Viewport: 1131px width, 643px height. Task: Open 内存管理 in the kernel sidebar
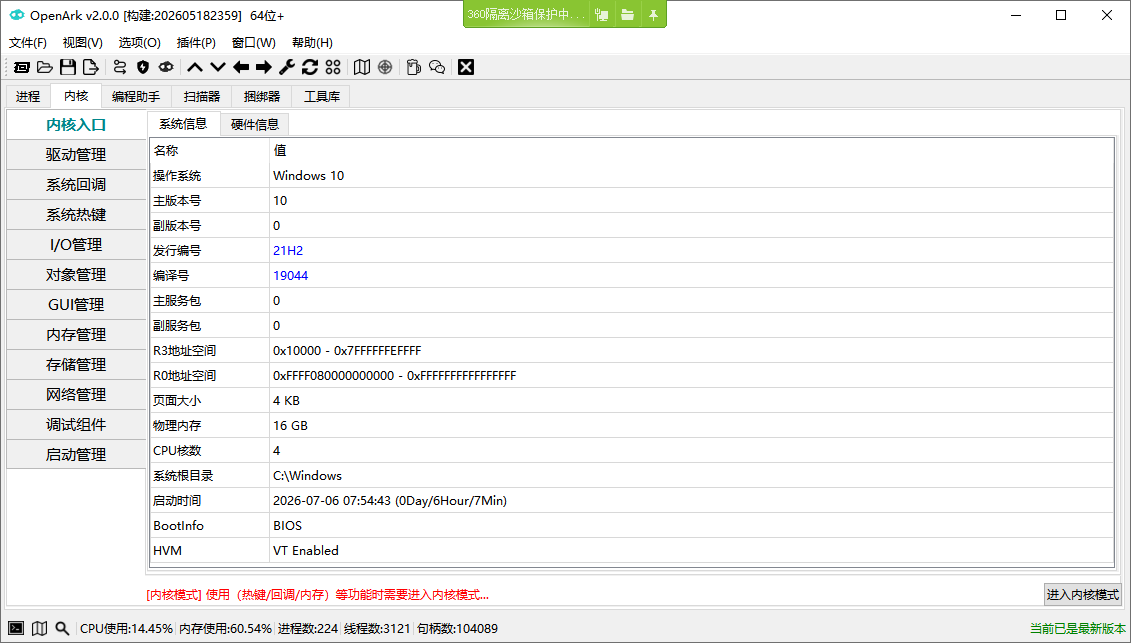(76, 335)
